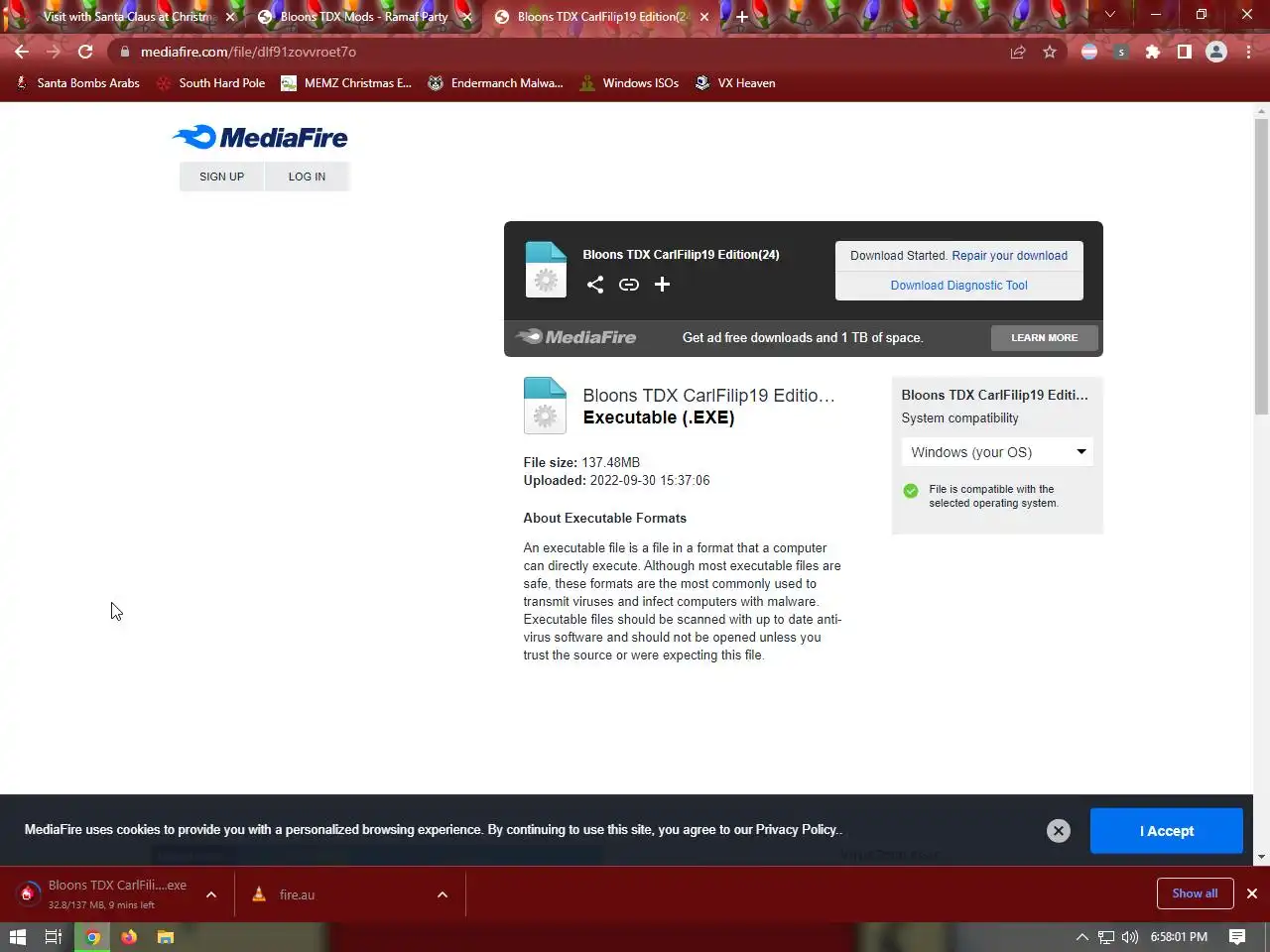Close the Bloons TDX Mods tab
This screenshot has width=1270, height=952.
(467, 17)
